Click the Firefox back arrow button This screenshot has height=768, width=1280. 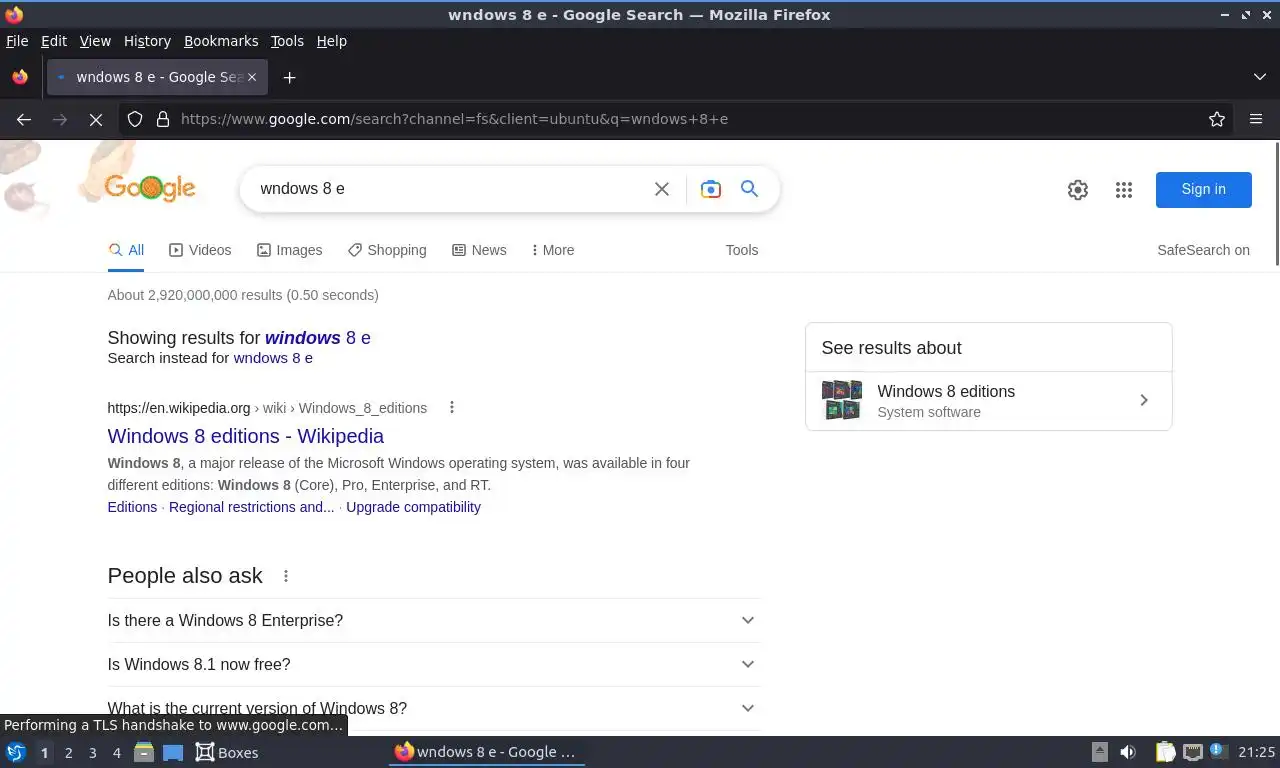pos(24,119)
